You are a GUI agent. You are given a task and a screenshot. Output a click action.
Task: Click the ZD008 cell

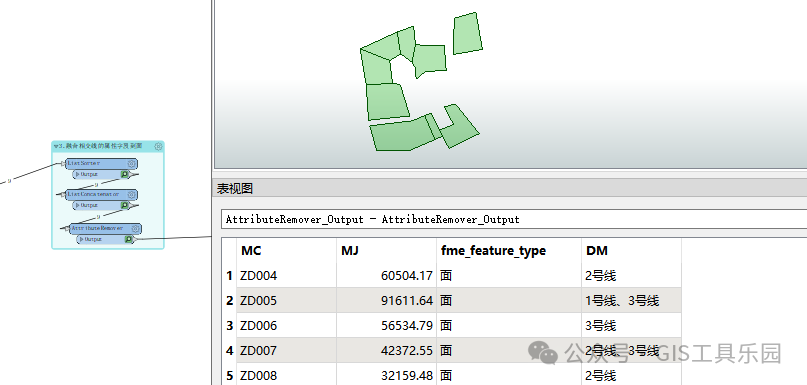286,376
